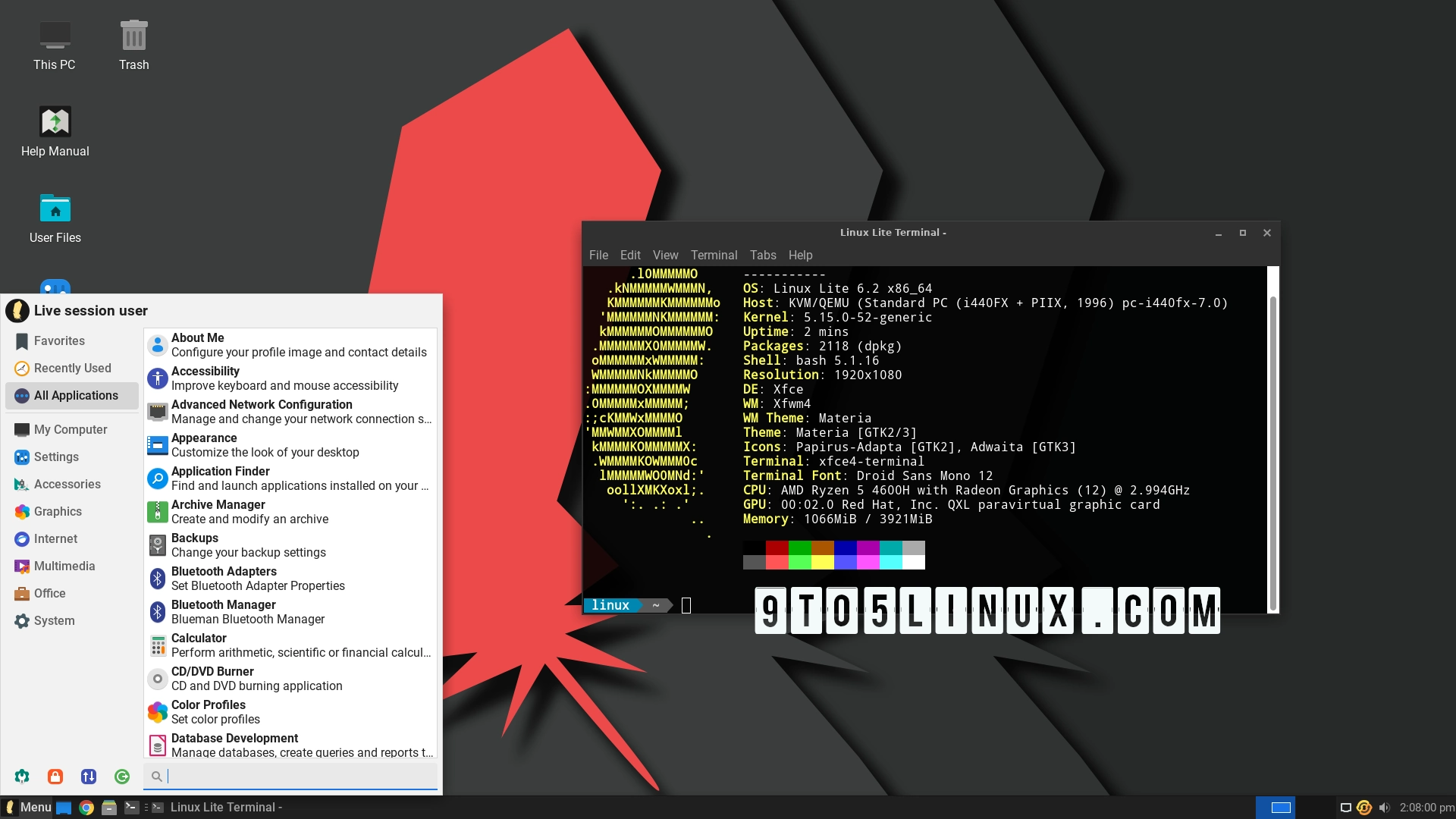Screen dimensions: 1456x819
Task: Select the Recently Used category
Action: tap(71, 368)
